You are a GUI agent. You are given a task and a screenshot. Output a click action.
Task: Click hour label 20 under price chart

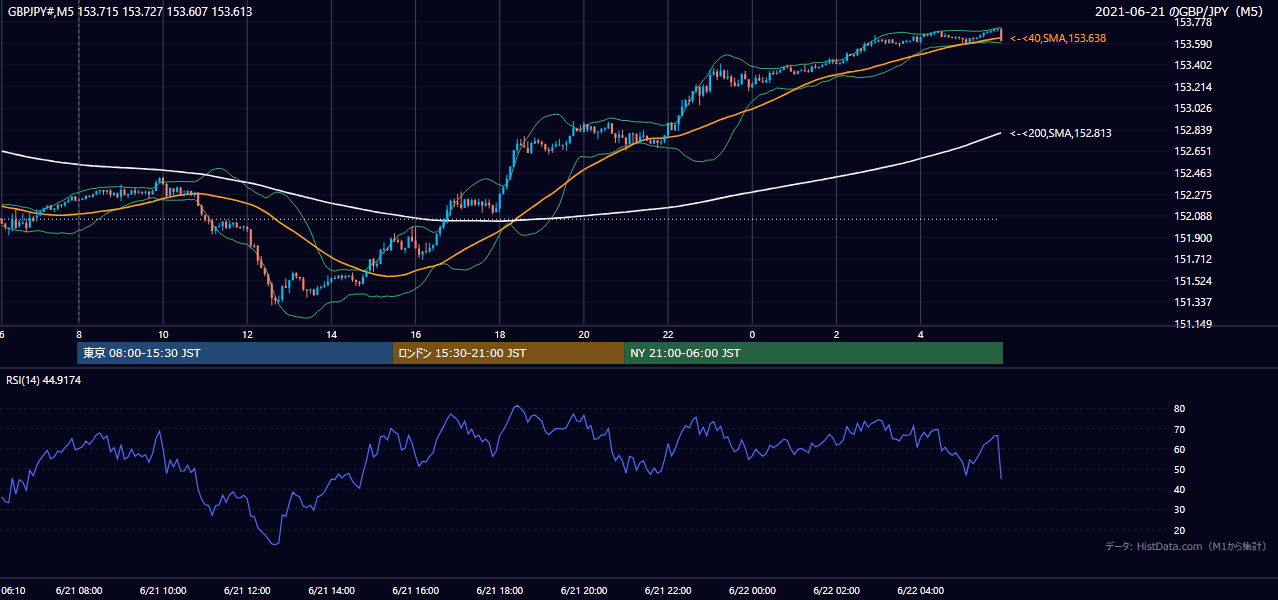(583, 334)
